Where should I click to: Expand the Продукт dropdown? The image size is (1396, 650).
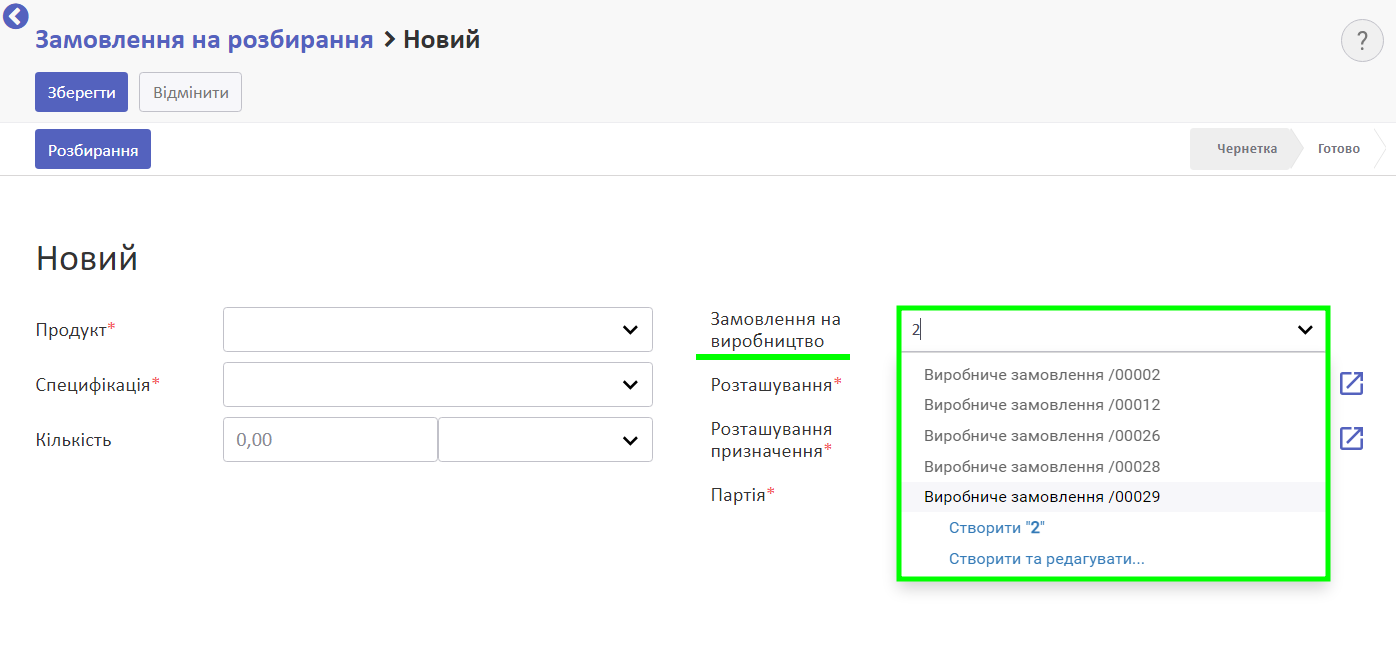[630, 330]
